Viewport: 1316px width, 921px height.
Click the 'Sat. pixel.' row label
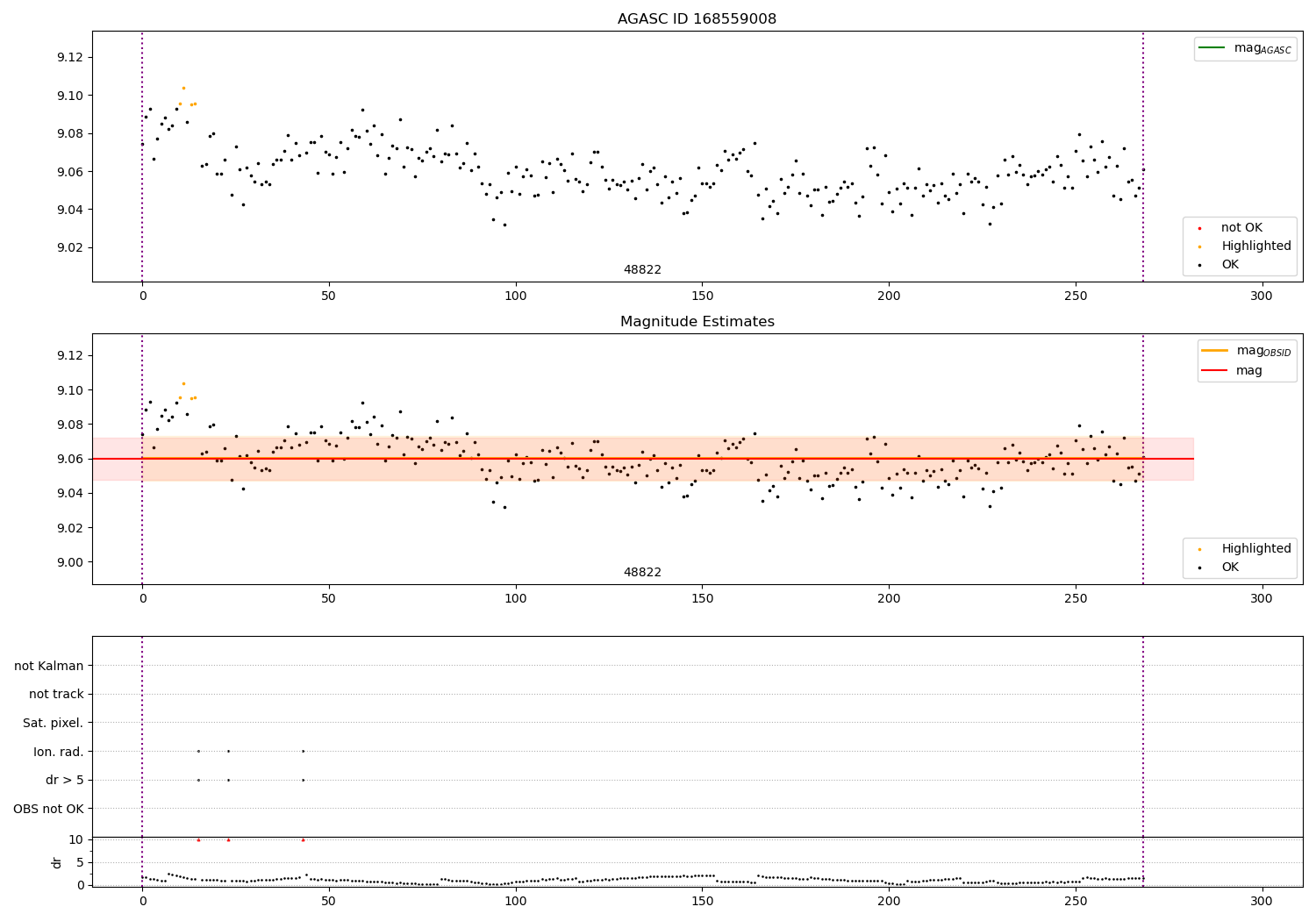click(x=53, y=724)
